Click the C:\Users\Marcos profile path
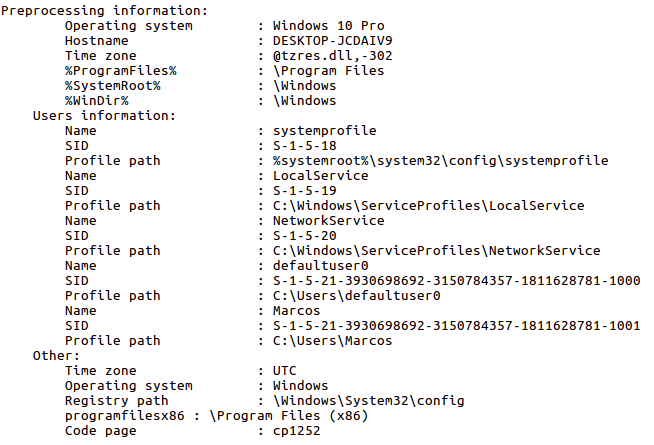This screenshot has height=445, width=654. pos(333,340)
